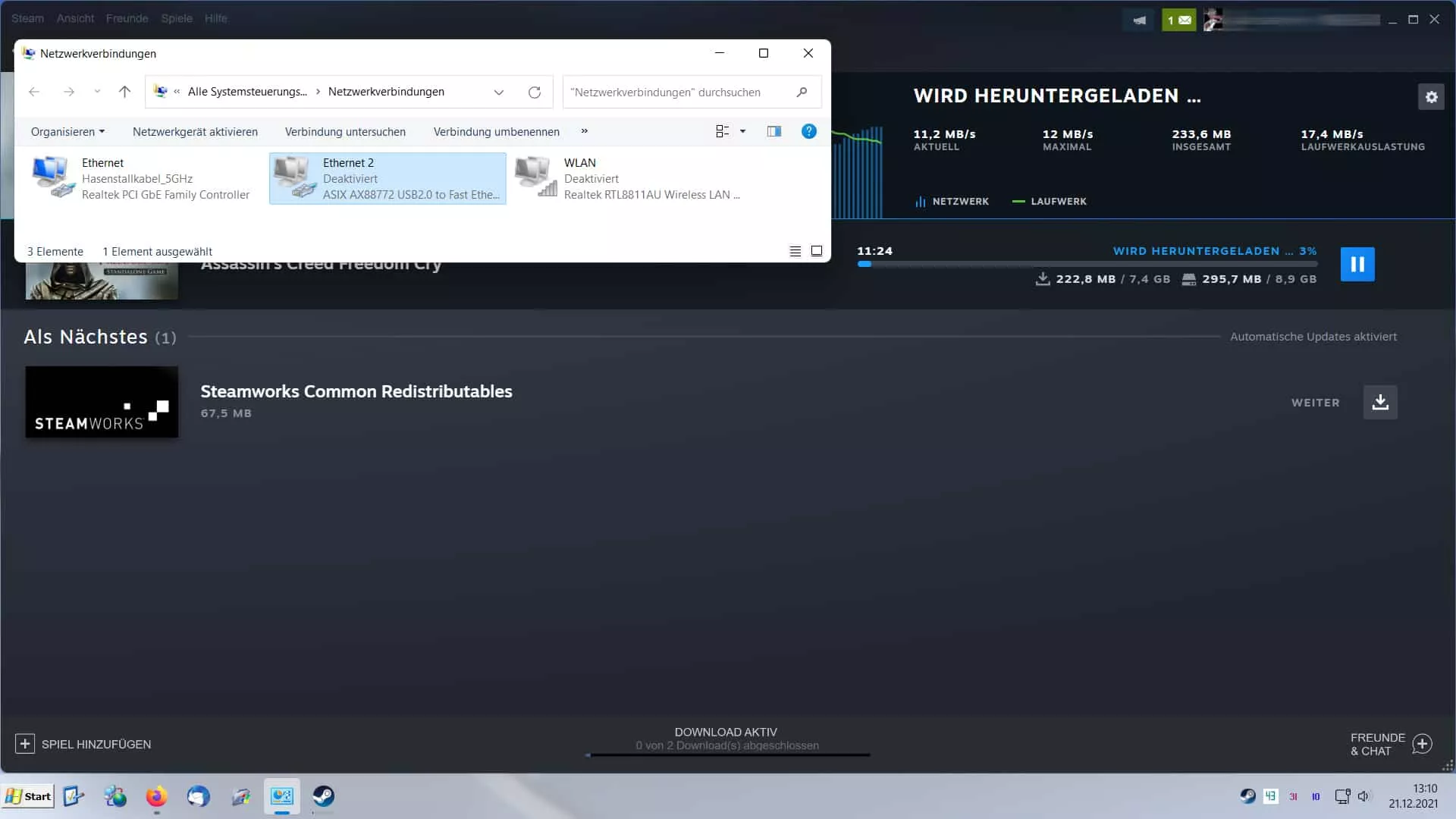Open the Ansicht menu
The width and height of the screenshot is (1456, 819).
75,18
